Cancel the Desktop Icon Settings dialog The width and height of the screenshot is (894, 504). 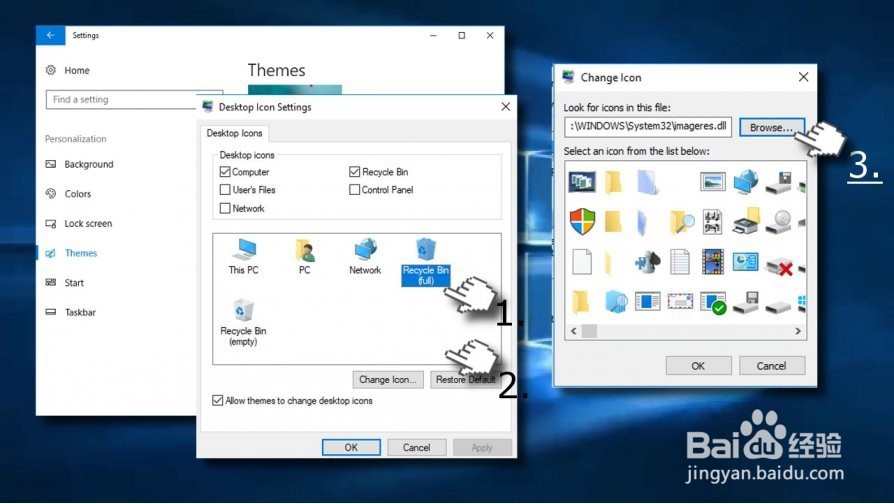(x=416, y=448)
